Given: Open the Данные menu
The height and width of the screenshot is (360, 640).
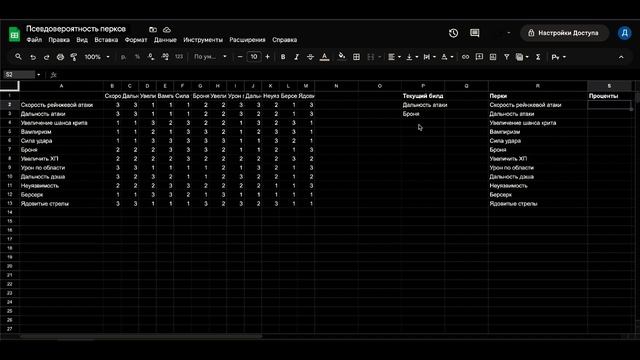Looking at the screenshot, I should click(x=165, y=40).
